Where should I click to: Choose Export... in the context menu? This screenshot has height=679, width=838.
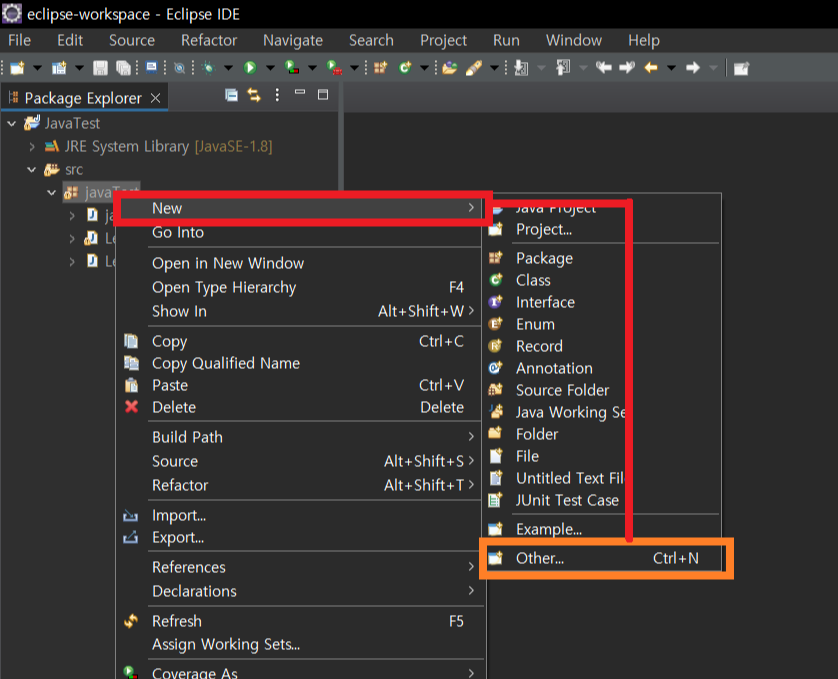click(x=301, y=537)
